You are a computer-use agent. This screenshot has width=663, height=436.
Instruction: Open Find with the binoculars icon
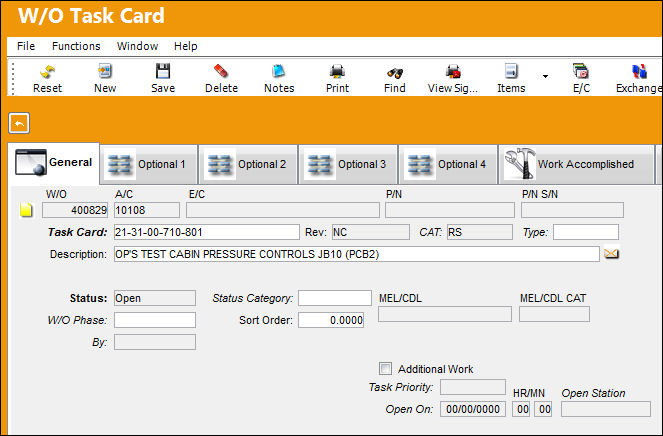[395, 73]
